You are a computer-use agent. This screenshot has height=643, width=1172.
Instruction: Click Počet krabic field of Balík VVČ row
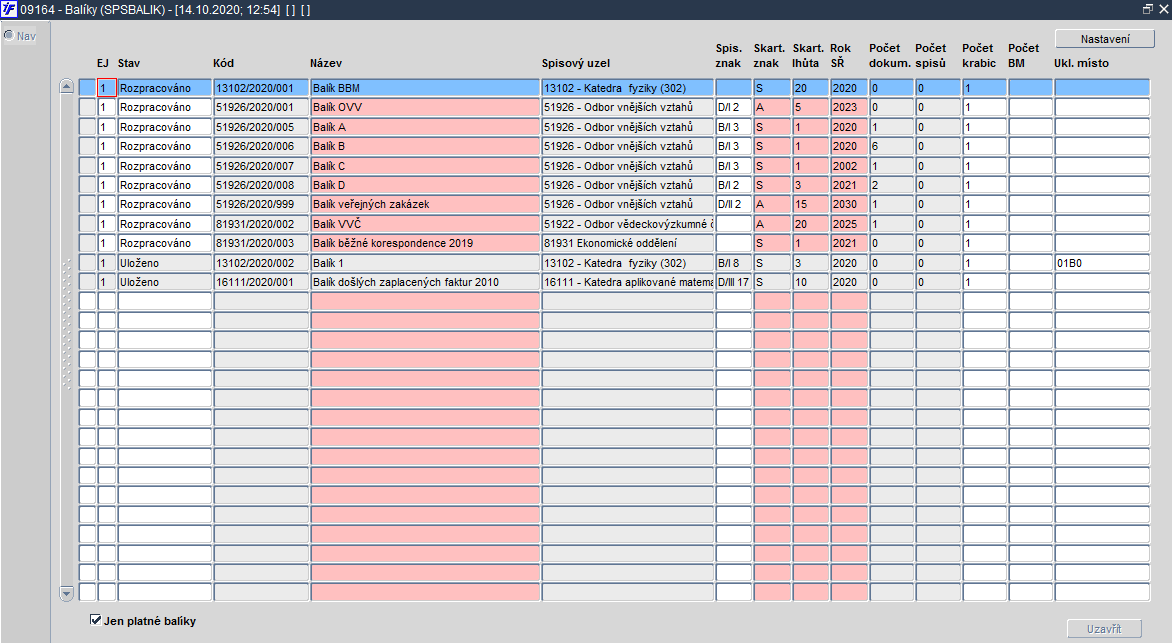[x=984, y=224]
